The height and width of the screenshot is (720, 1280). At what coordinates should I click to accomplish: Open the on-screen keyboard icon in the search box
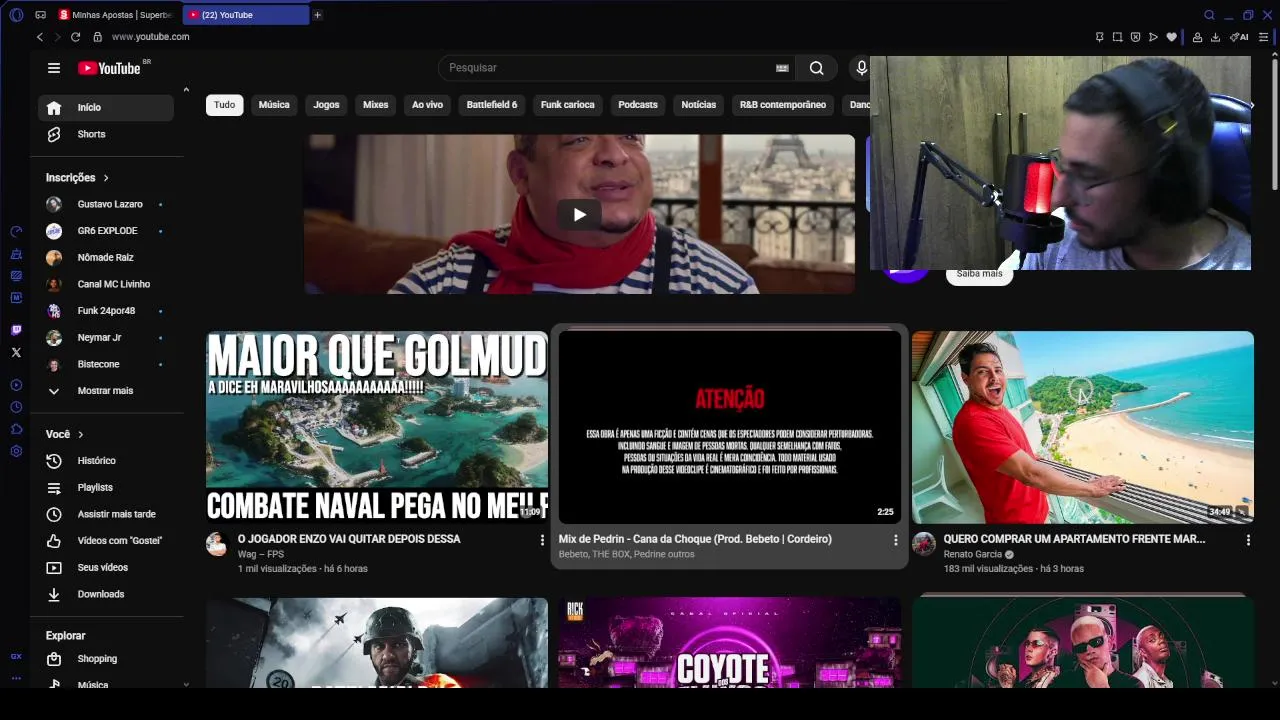pos(782,68)
